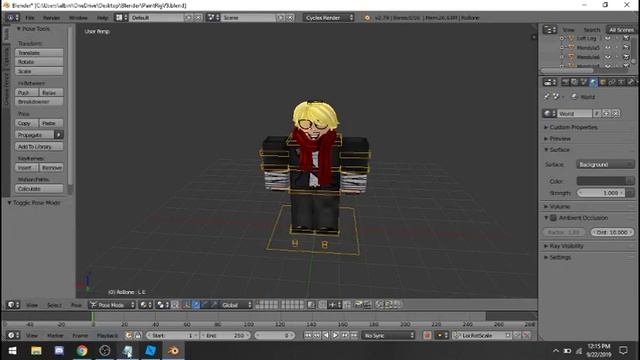The image size is (640, 360).
Task: Open the Render properties tab
Action: pyautogui.click(x=565, y=82)
